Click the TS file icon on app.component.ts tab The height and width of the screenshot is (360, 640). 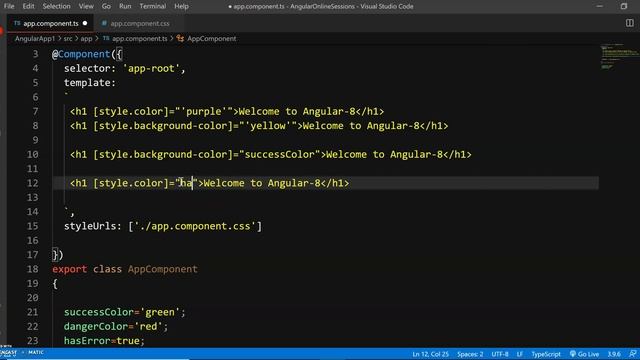click(17, 23)
